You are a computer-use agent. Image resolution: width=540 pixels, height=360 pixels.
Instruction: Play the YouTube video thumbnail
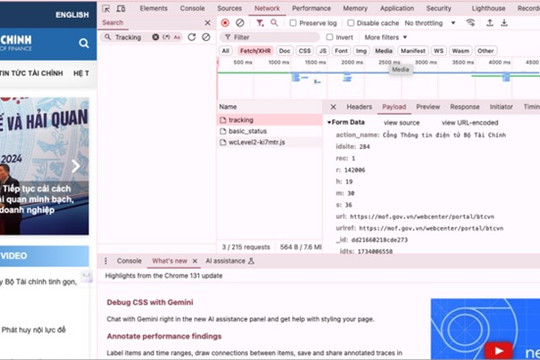tap(498, 351)
